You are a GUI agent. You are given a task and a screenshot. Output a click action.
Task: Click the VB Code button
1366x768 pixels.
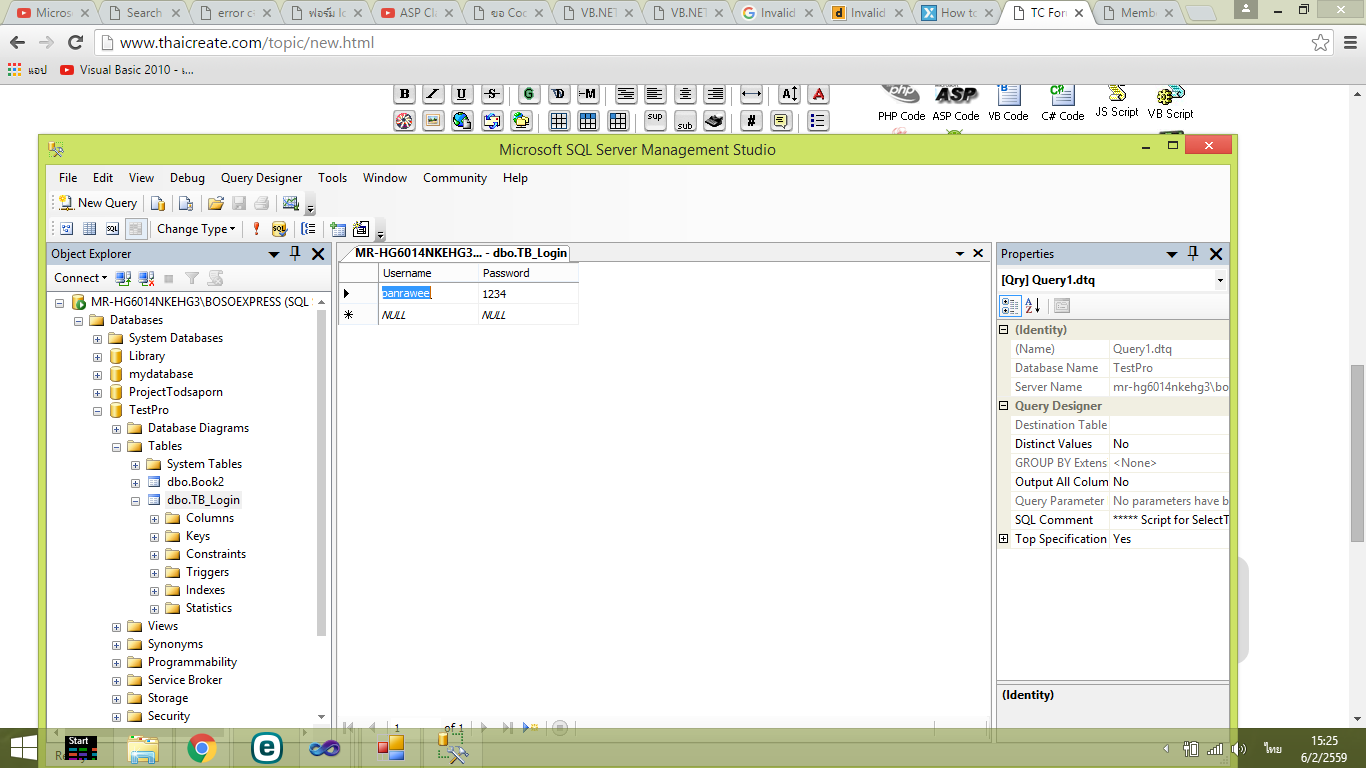point(1008,103)
